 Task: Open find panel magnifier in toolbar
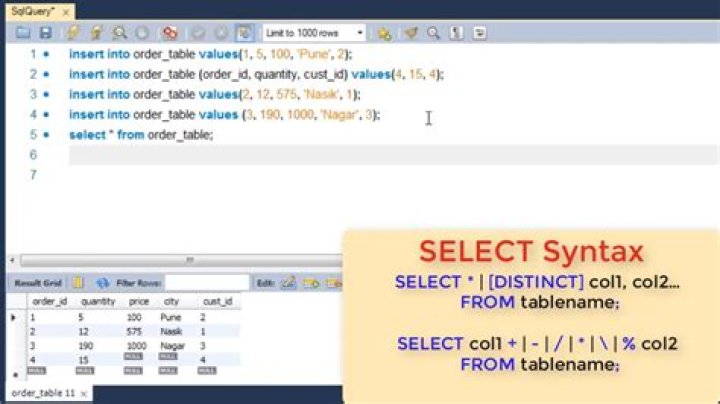click(x=433, y=33)
